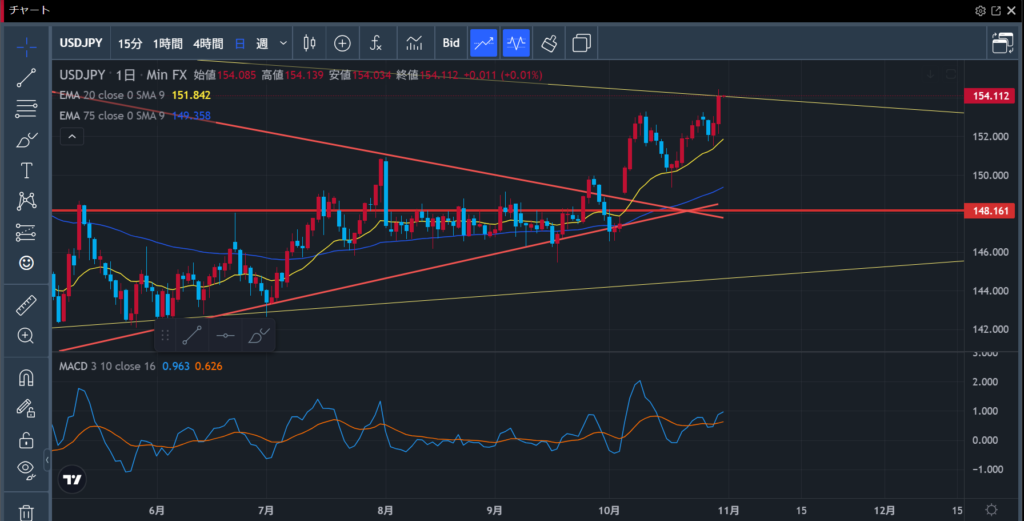The height and width of the screenshot is (521, 1024).
Task: Toggle magnet snap mode
Action: (x=27, y=378)
